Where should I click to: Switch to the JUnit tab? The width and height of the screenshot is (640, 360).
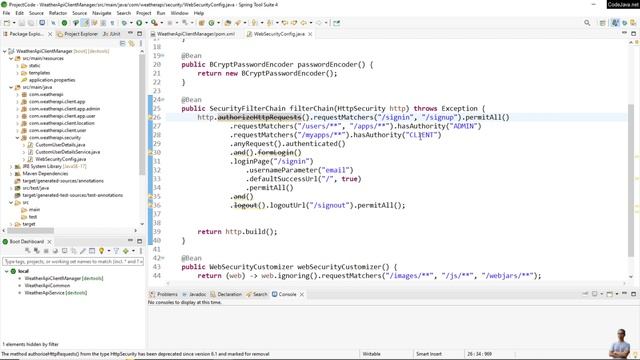point(111,34)
